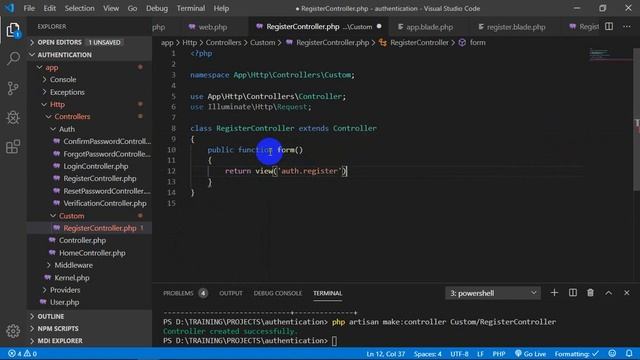Collapse the Controllers folder
This screenshot has width=640, height=360.
pos(89,117)
